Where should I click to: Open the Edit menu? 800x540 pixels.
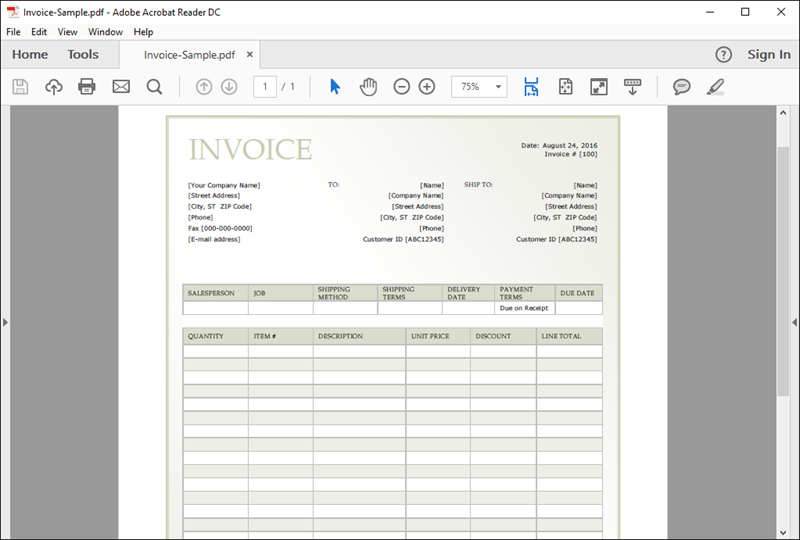(39, 32)
